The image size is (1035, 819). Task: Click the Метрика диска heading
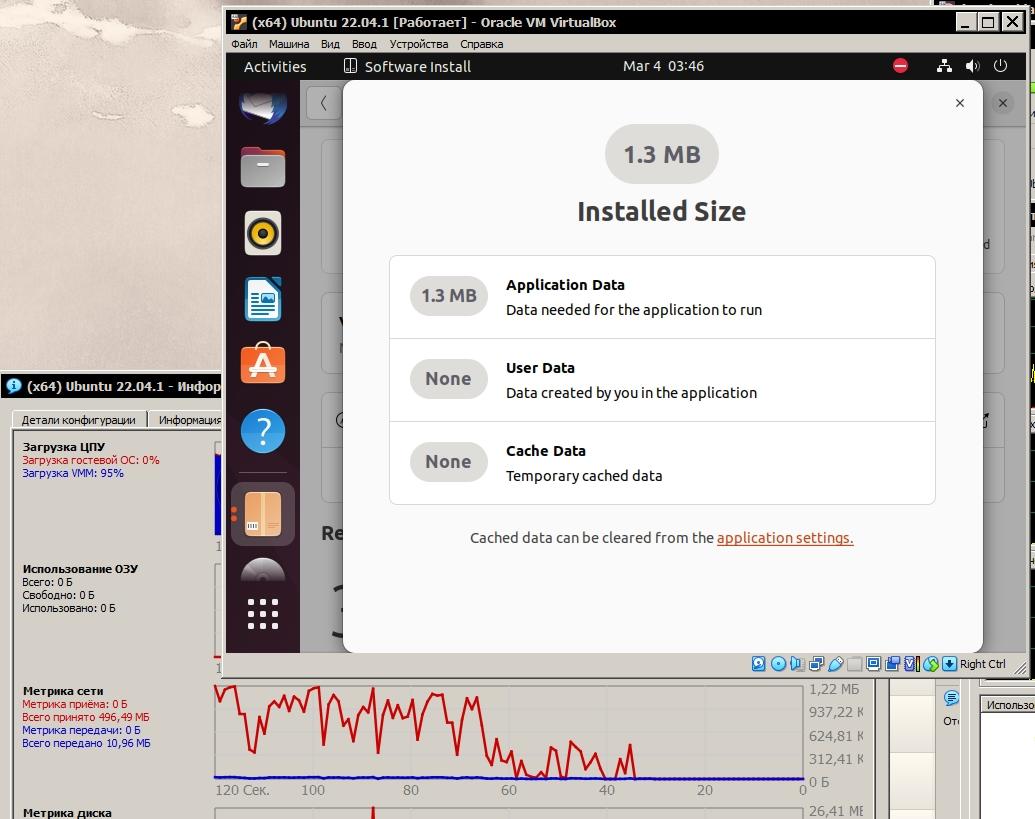pyautogui.click(x=67, y=813)
